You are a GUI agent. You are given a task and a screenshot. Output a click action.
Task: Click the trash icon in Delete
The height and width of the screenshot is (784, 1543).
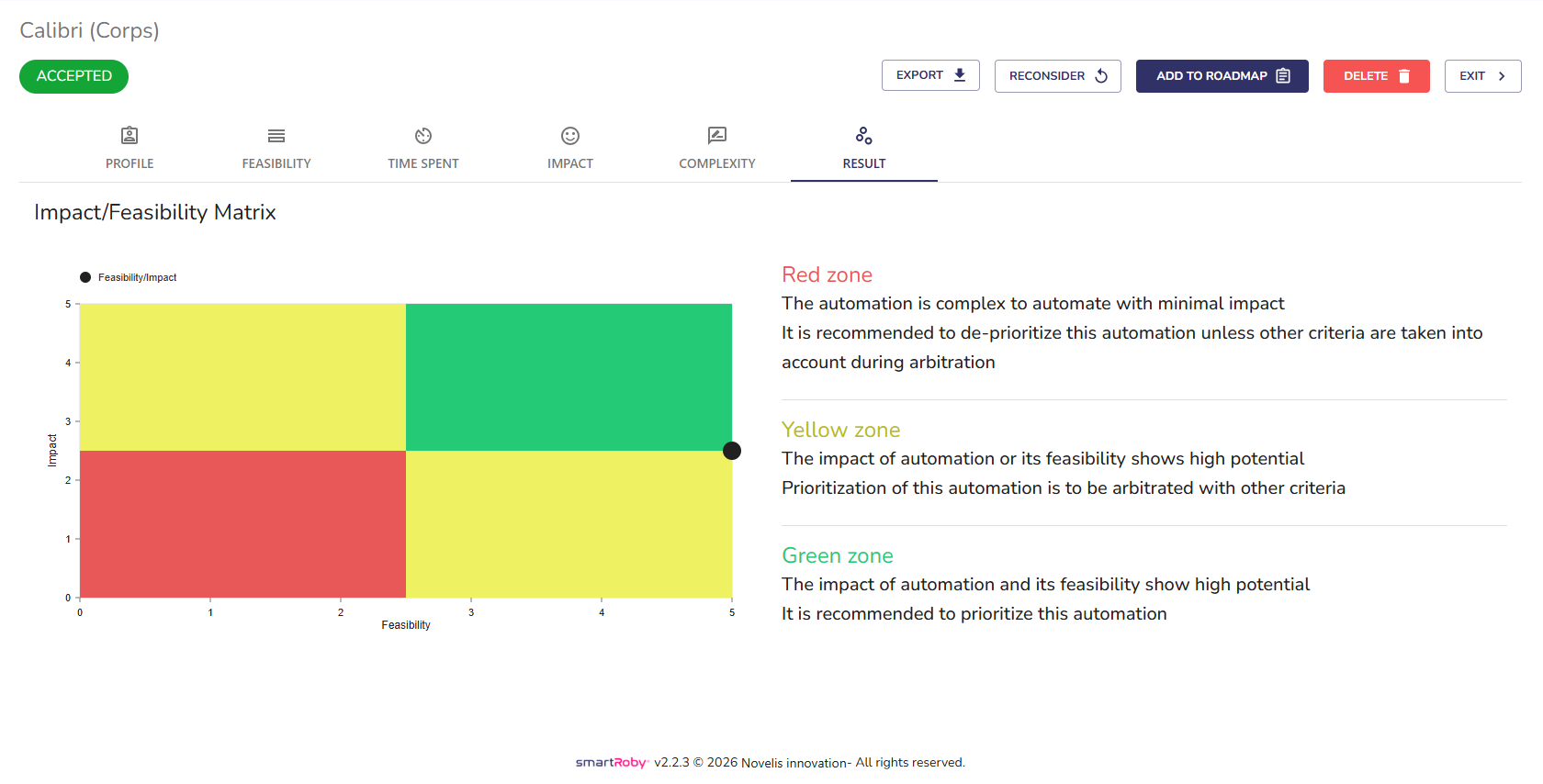click(x=1404, y=76)
